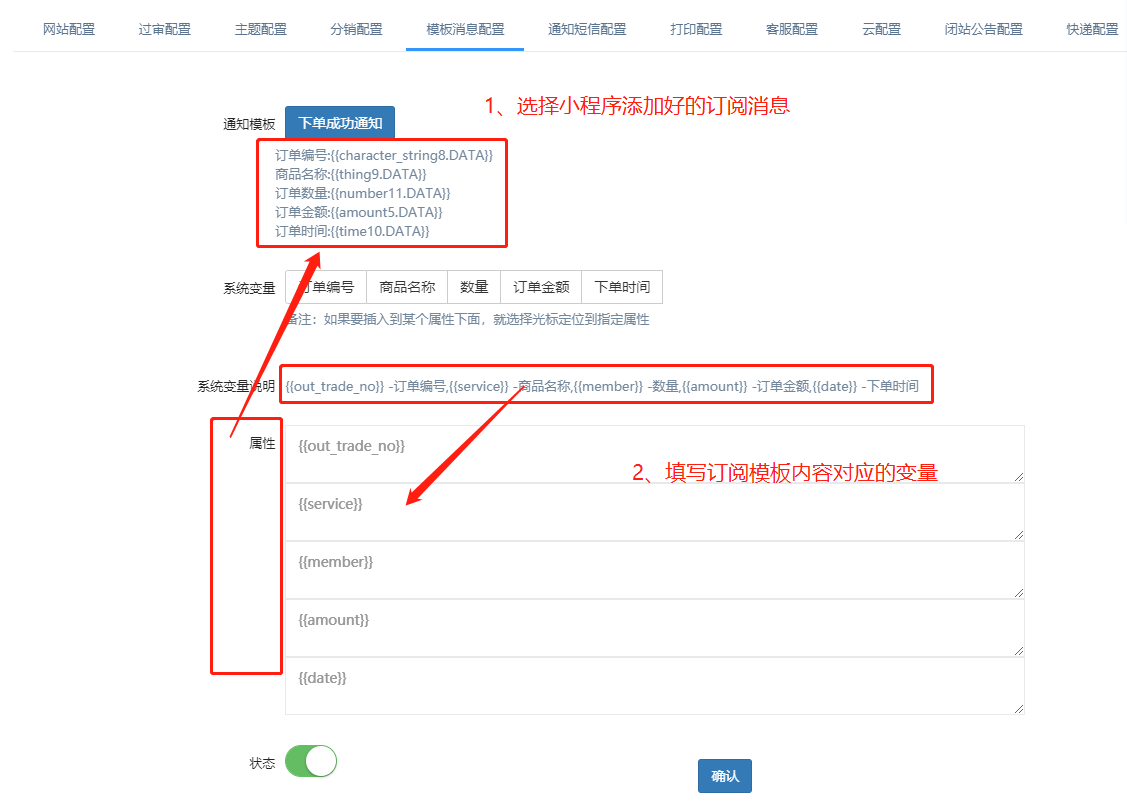This screenshot has width=1127, height=809.
Task: Click the 确认 confirm button
Action: (x=724, y=776)
